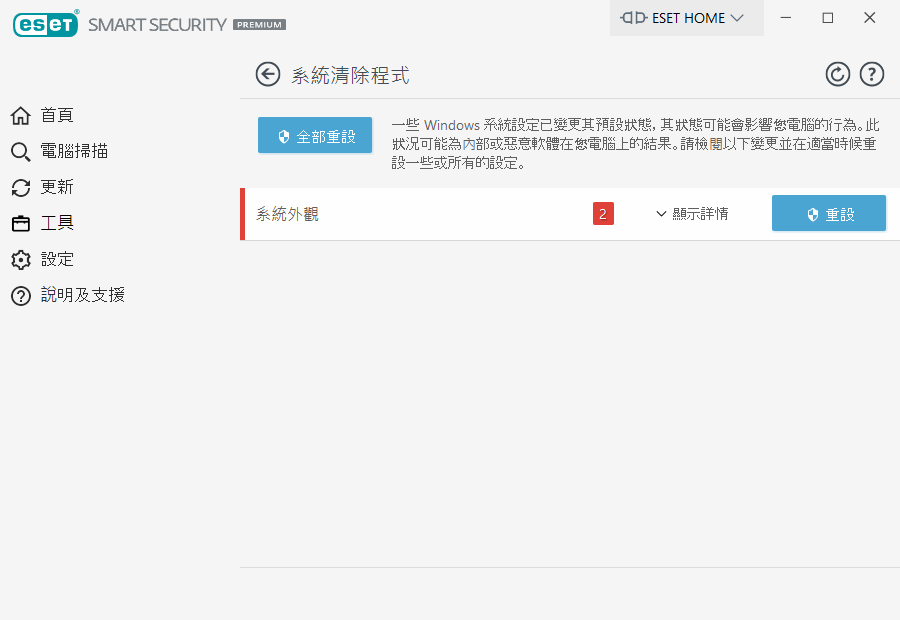Click the 系統外觀 row label
Viewport: 900px width, 620px height.
(x=288, y=214)
